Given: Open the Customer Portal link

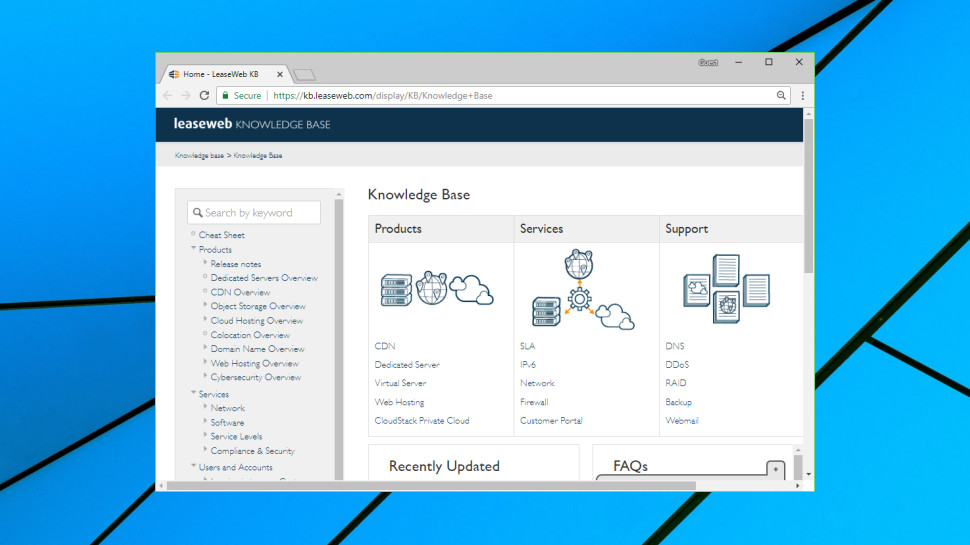Looking at the screenshot, I should pyautogui.click(x=551, y=421).
